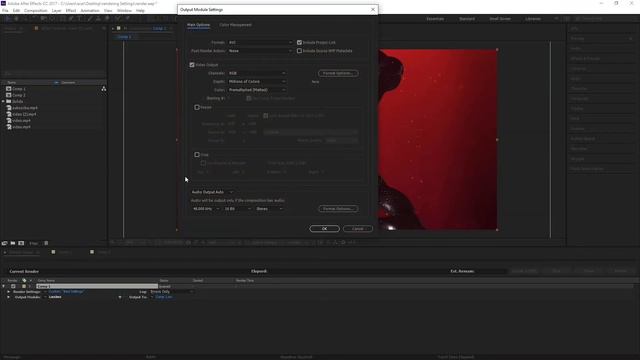Select the Zoom tool in toolbar

click(x=25, y=18)
